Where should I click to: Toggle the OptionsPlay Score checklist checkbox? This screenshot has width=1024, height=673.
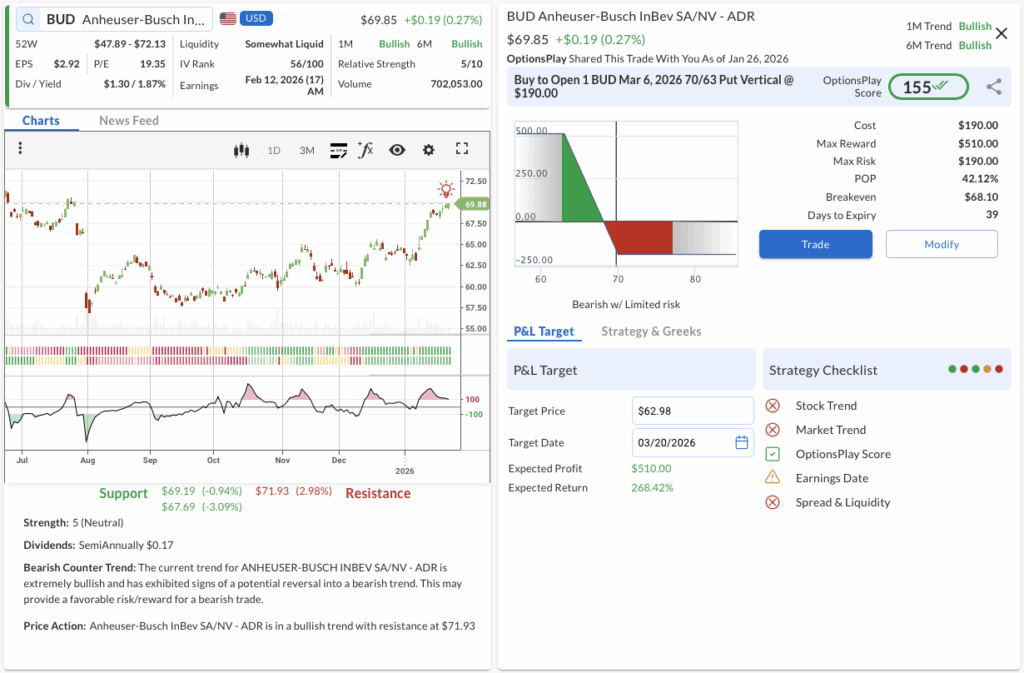[772, 454]
